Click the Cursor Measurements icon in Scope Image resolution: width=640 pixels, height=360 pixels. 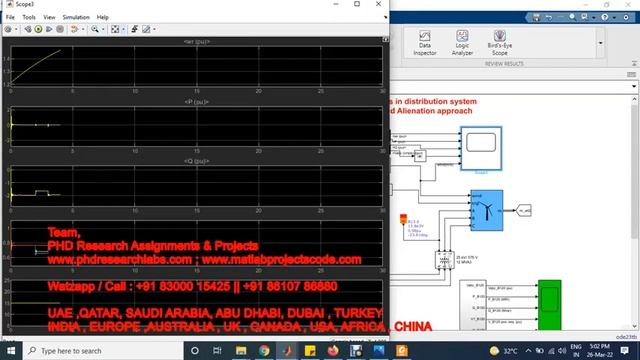[x=146, y=29]
